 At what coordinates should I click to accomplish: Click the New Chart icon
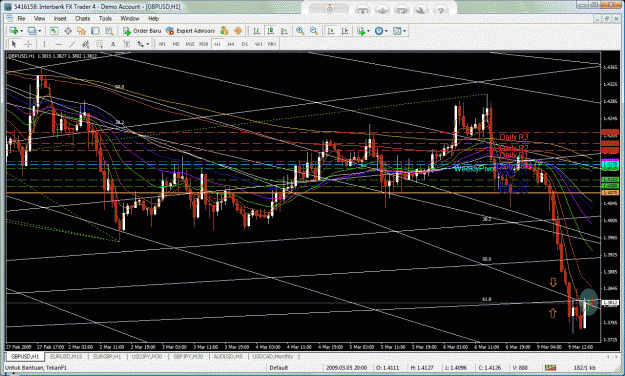(x=14, y=31)
